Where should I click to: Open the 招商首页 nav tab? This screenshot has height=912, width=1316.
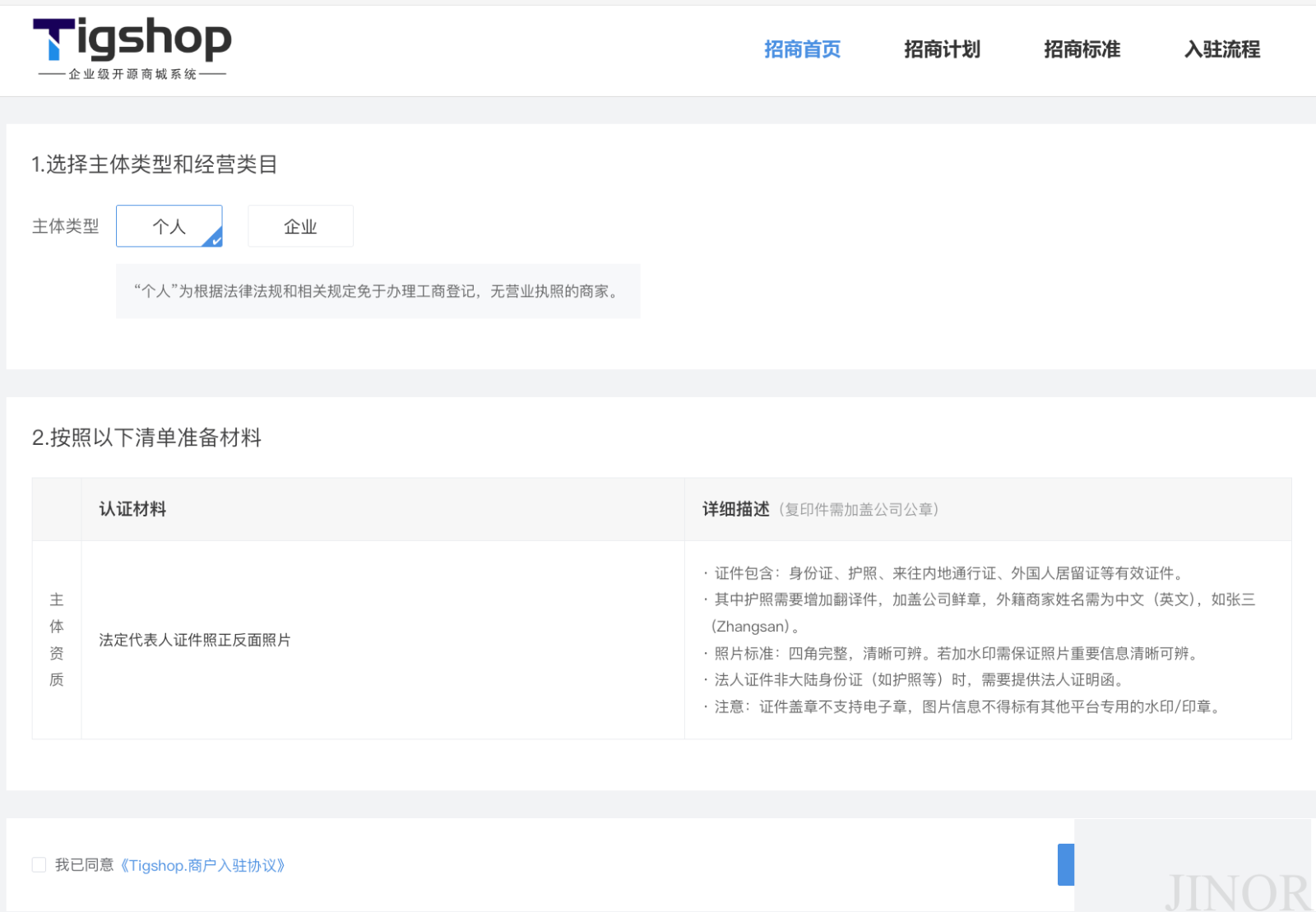click(802, 49)
